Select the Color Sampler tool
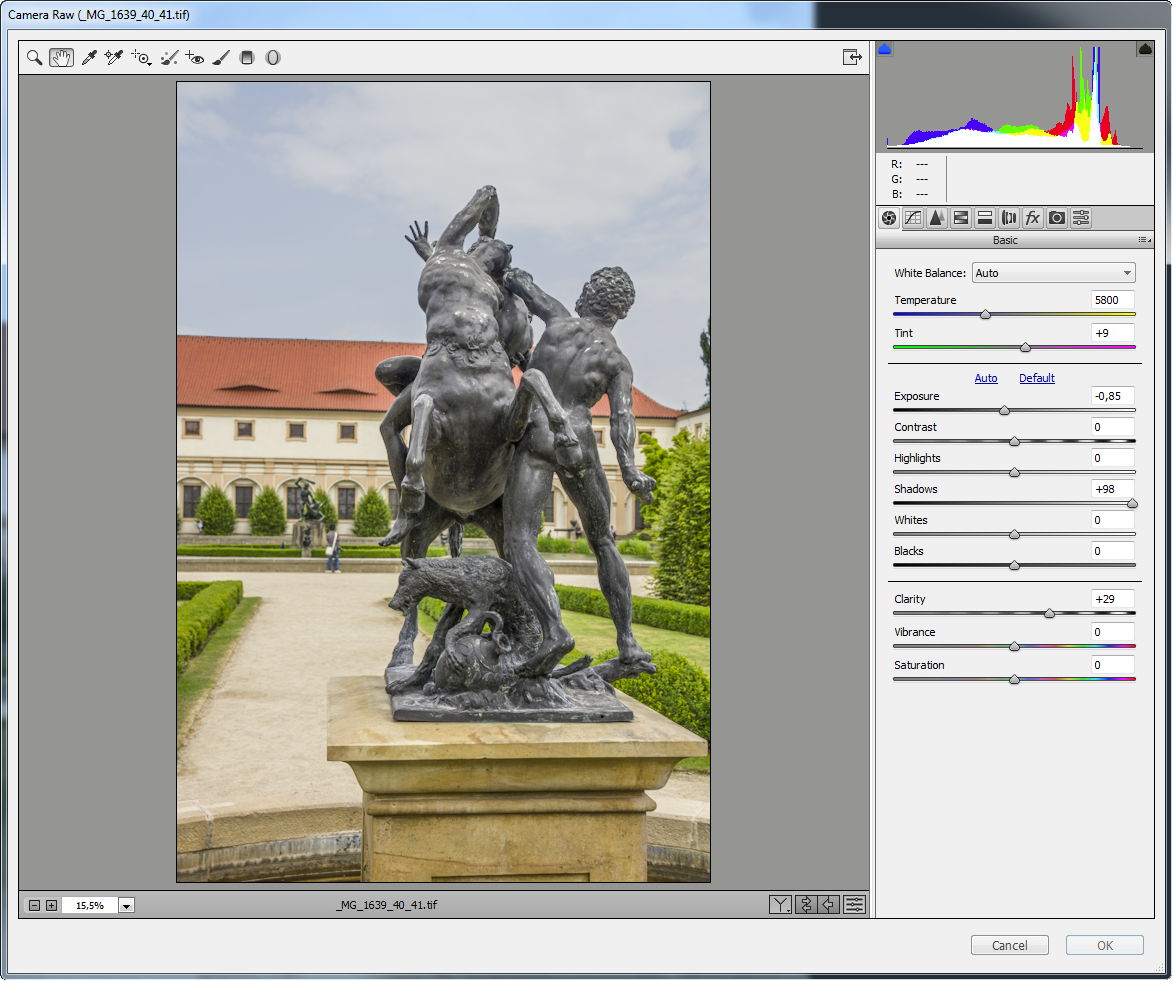Viewport: 1173px width, 981px height. coord(113,58)
